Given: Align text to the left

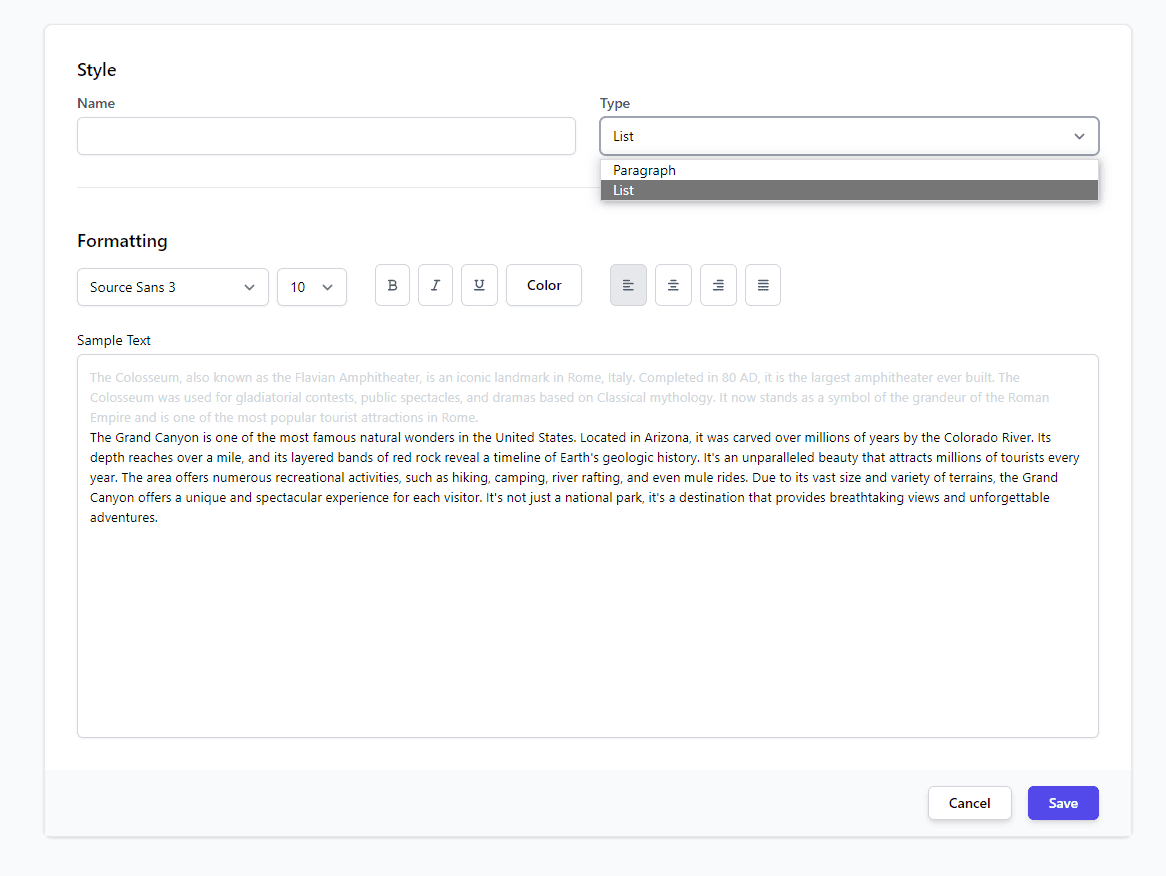Looking at the screenshot, I should [x=628, y=286].
